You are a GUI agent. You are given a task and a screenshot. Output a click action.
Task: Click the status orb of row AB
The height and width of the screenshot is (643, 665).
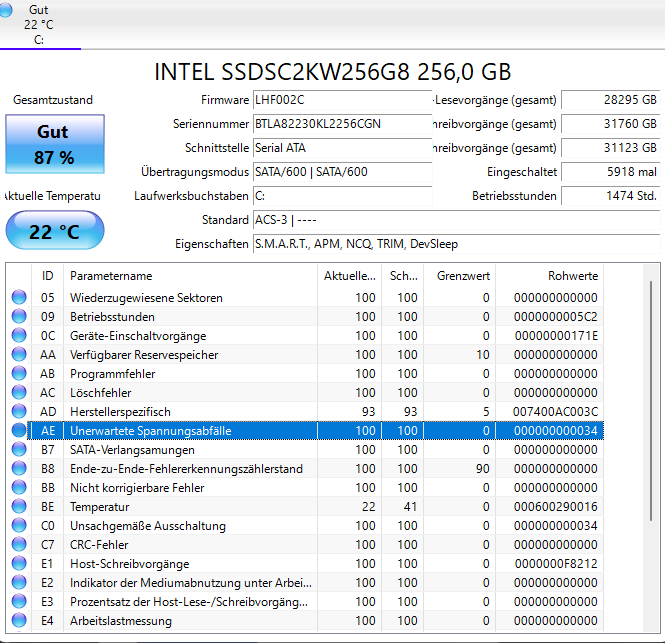click(x=19, y=373)
